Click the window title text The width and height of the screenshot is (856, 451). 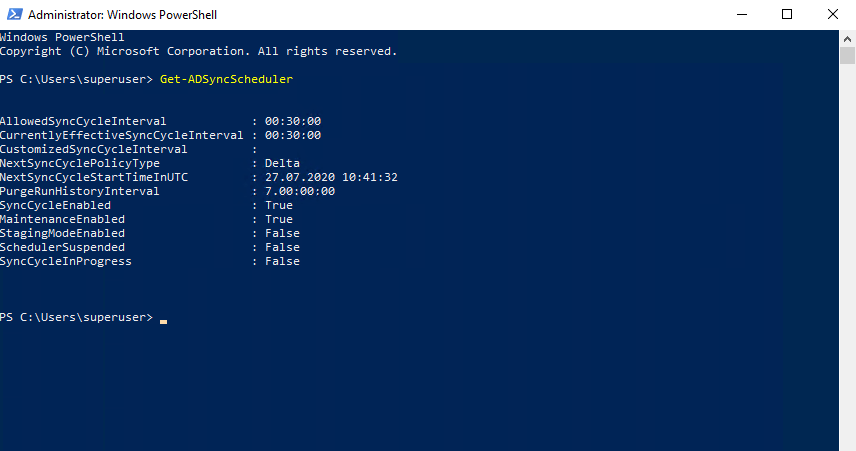point(122,15)
